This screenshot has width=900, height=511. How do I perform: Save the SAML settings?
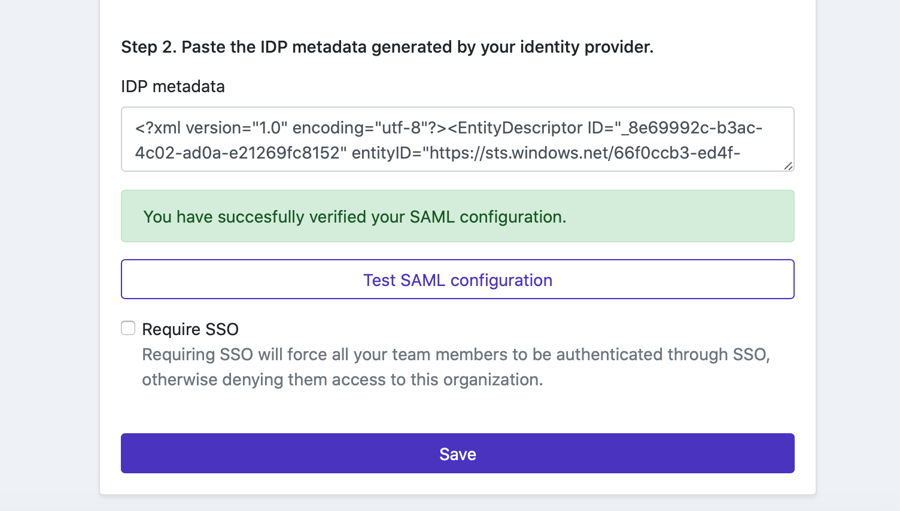(x=457, y=453)
